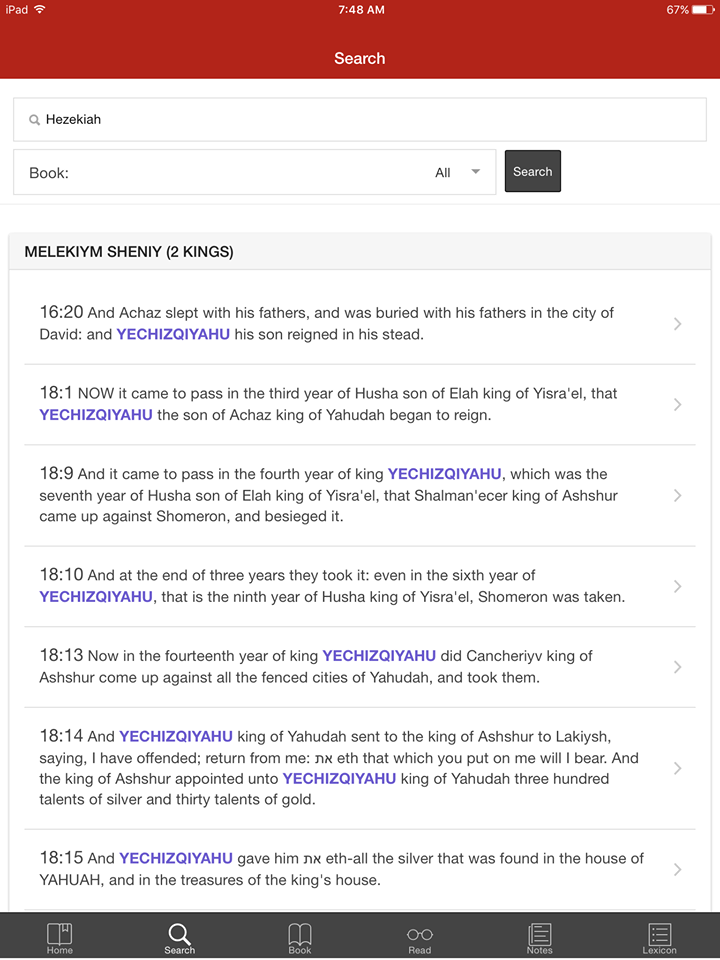720x960 pixels.
Task: Select the 18:1 verse result
Action: pos(360,404)
